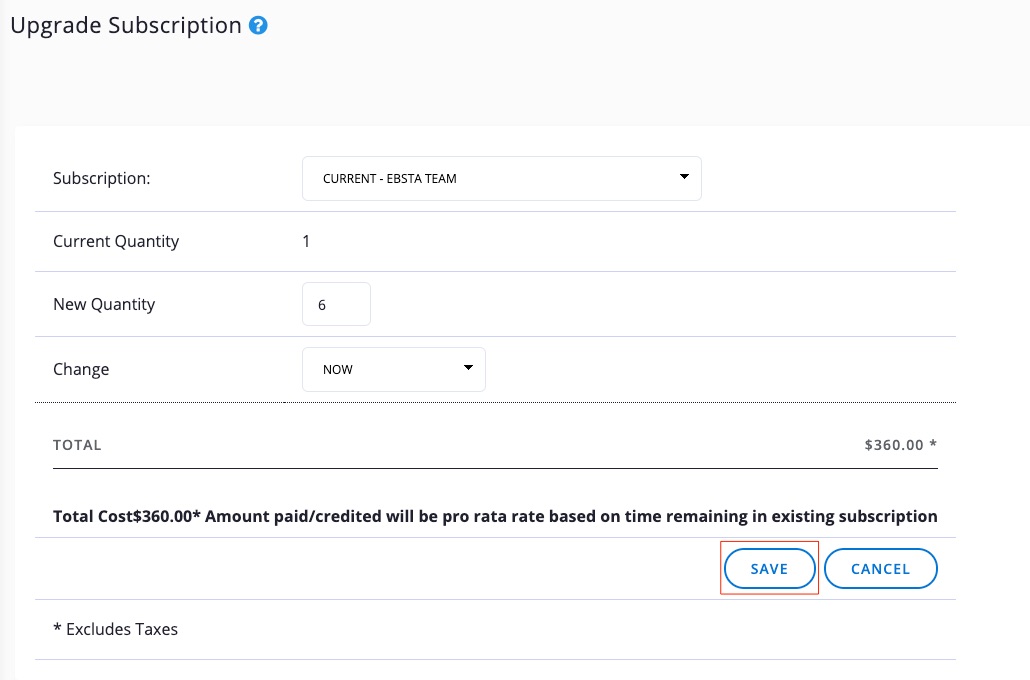The height and width of the screenshot is (680, 1030).
Task: Click the Change dropdown caret arrow
Action: pyautogui.click(x=468, y=368)
